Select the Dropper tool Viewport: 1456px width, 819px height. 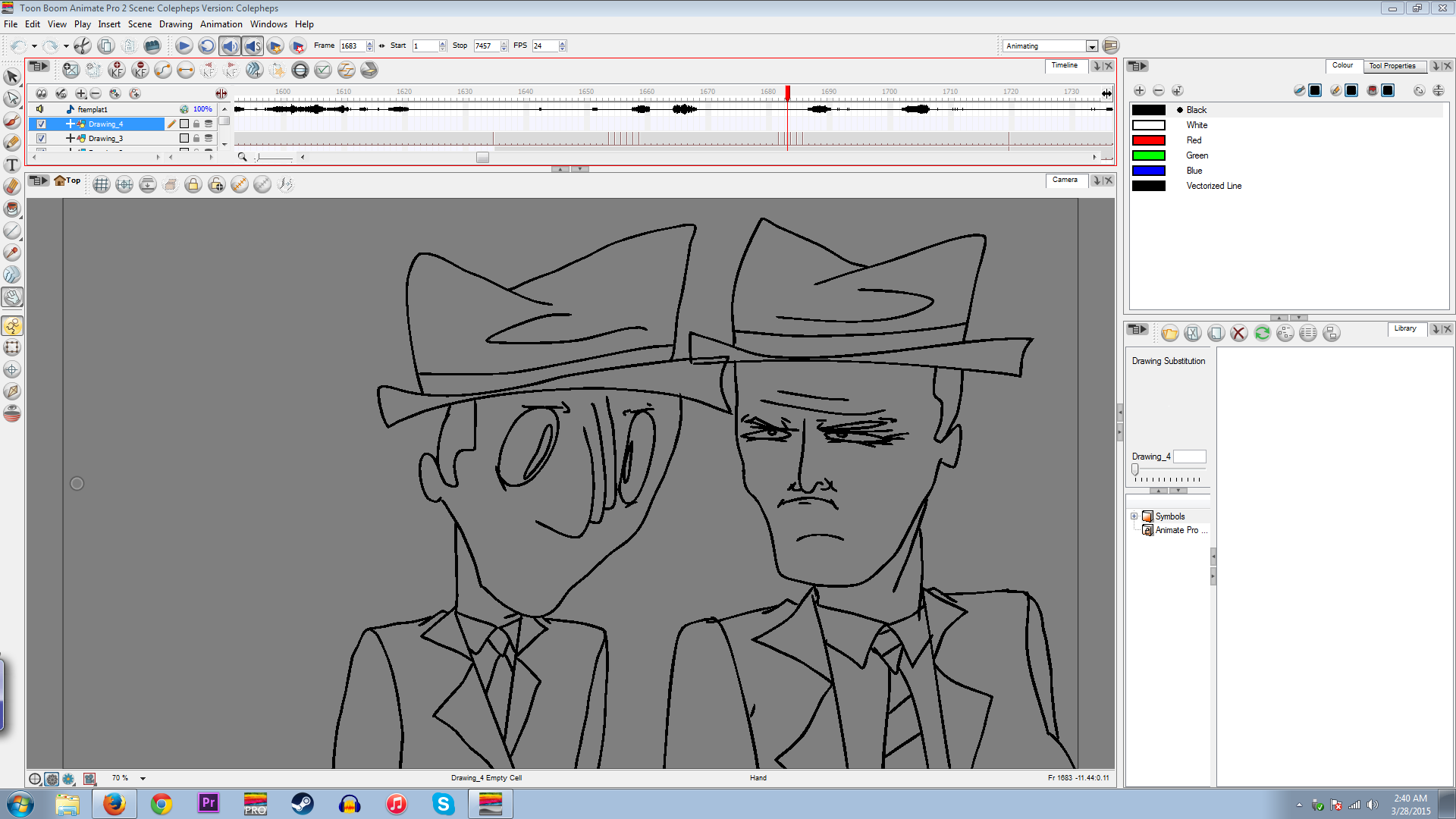tap(12, 253)
